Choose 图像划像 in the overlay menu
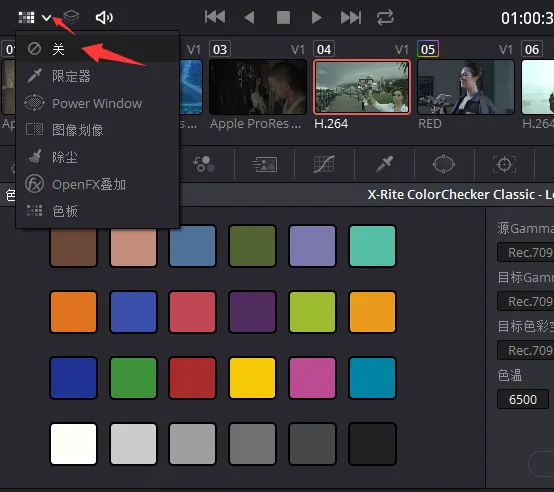Image resolution: width=554 pixels, height=492 pixels. coord(98,130)
